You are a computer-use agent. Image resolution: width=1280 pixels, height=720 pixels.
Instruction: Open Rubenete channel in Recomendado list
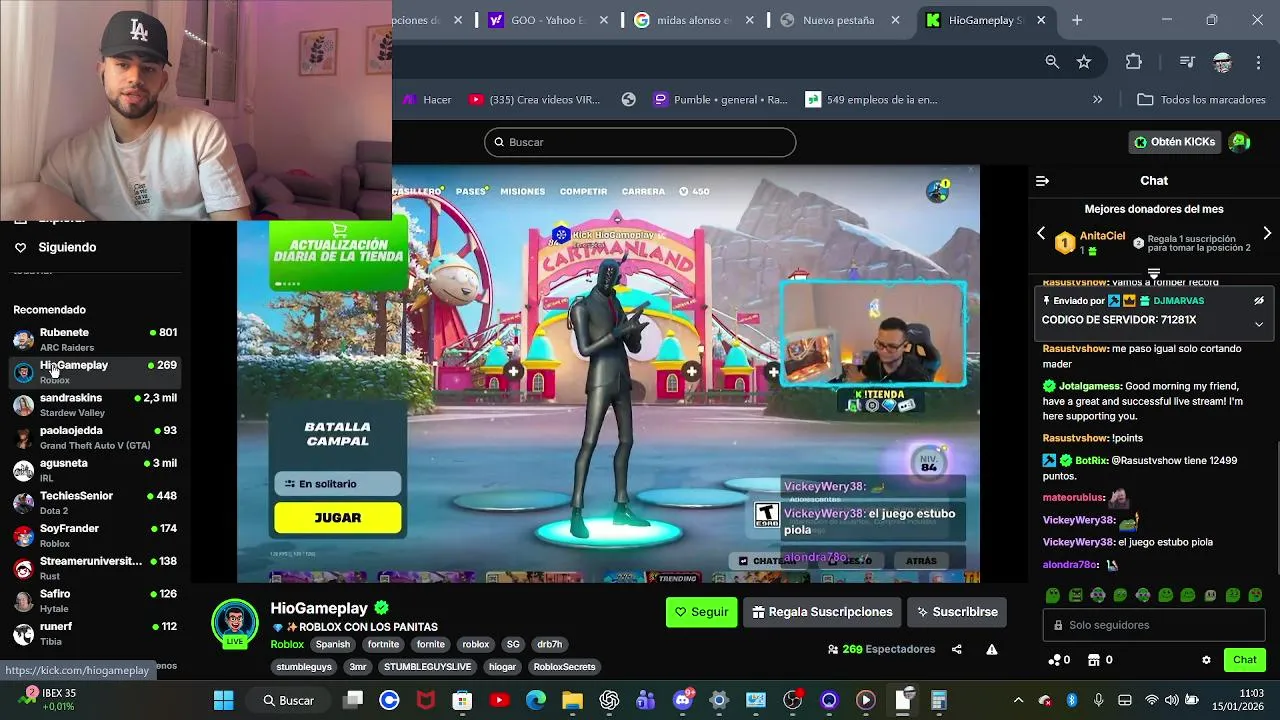[x=95, y=339]
